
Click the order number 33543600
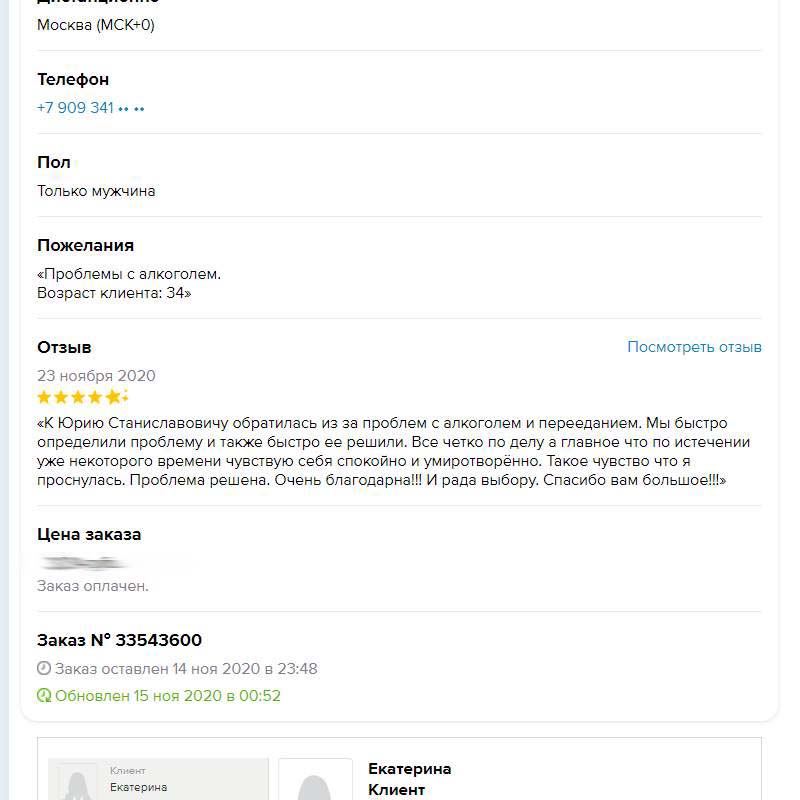pos(158,640)
